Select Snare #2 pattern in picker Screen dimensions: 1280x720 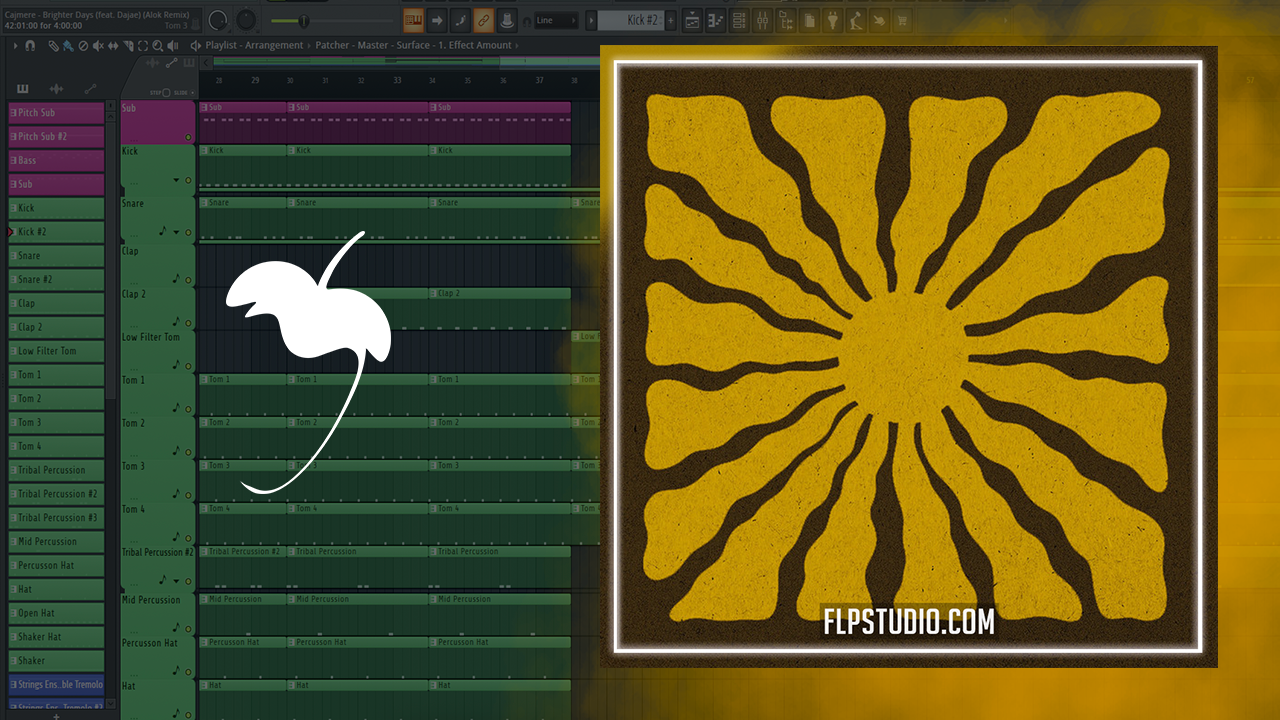coord(56,279)
